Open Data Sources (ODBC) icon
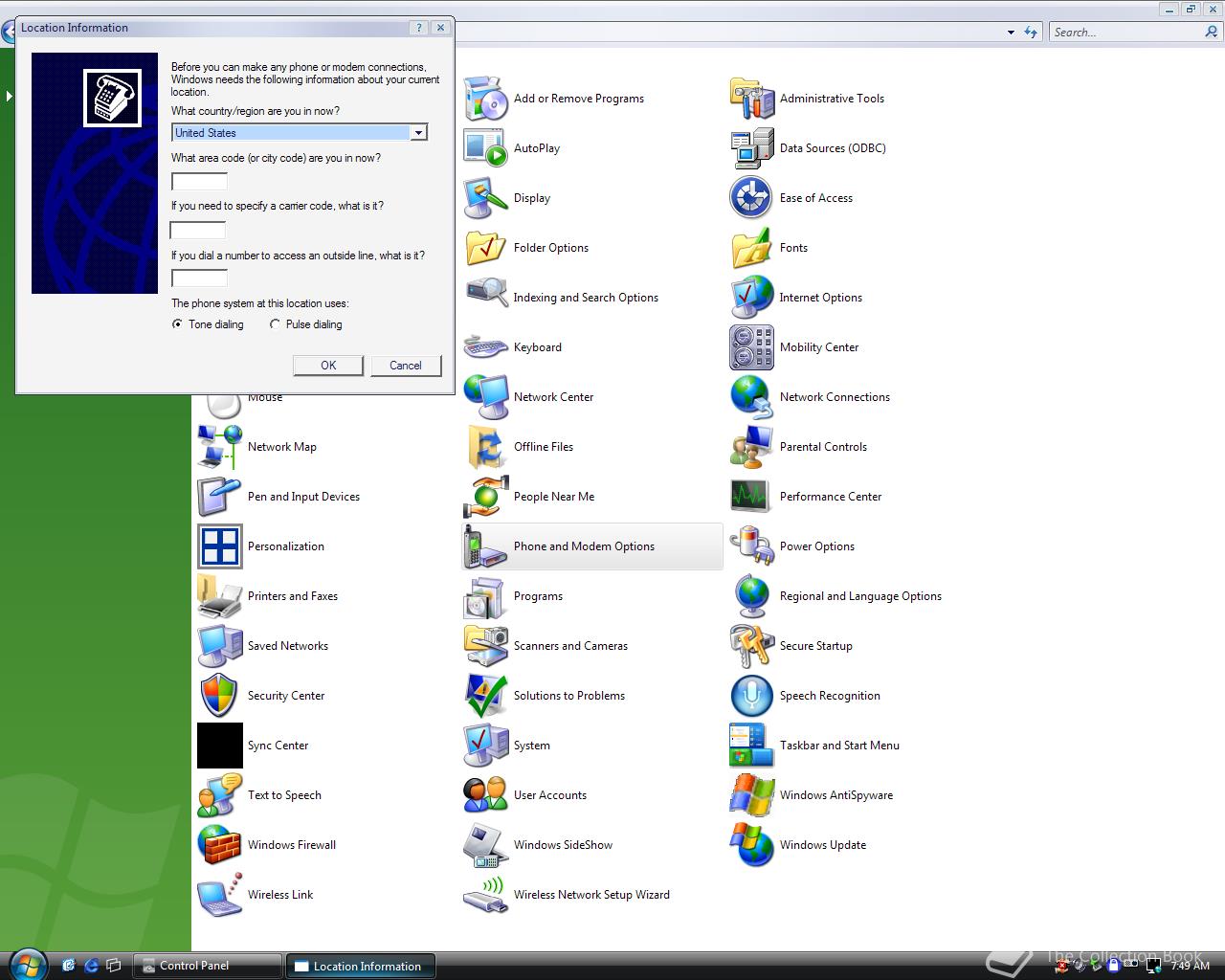Viewport: 1225px width, 980px height. coord(752,148)
